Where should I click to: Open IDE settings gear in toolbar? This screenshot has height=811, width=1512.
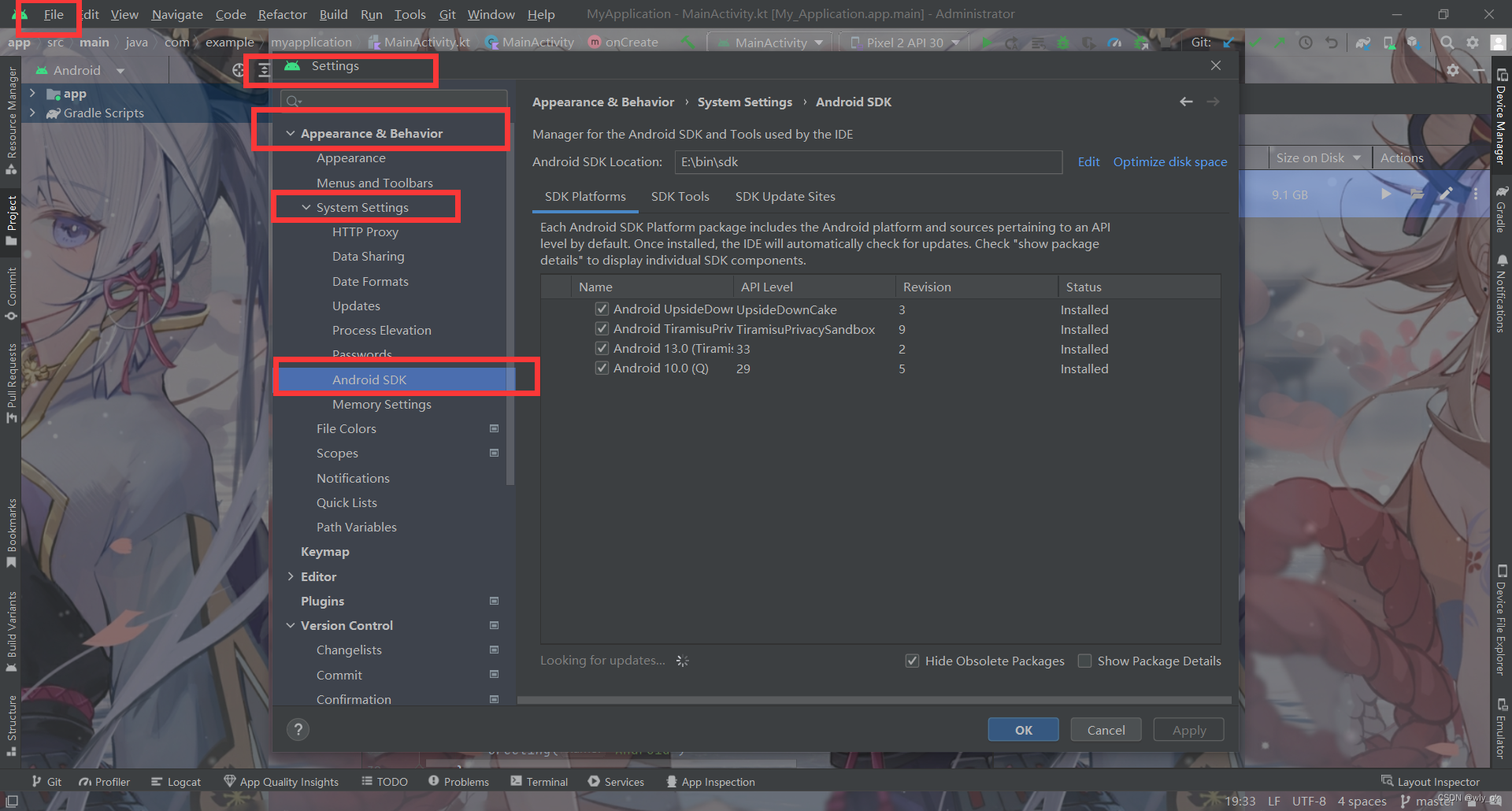pos(1473,43)
